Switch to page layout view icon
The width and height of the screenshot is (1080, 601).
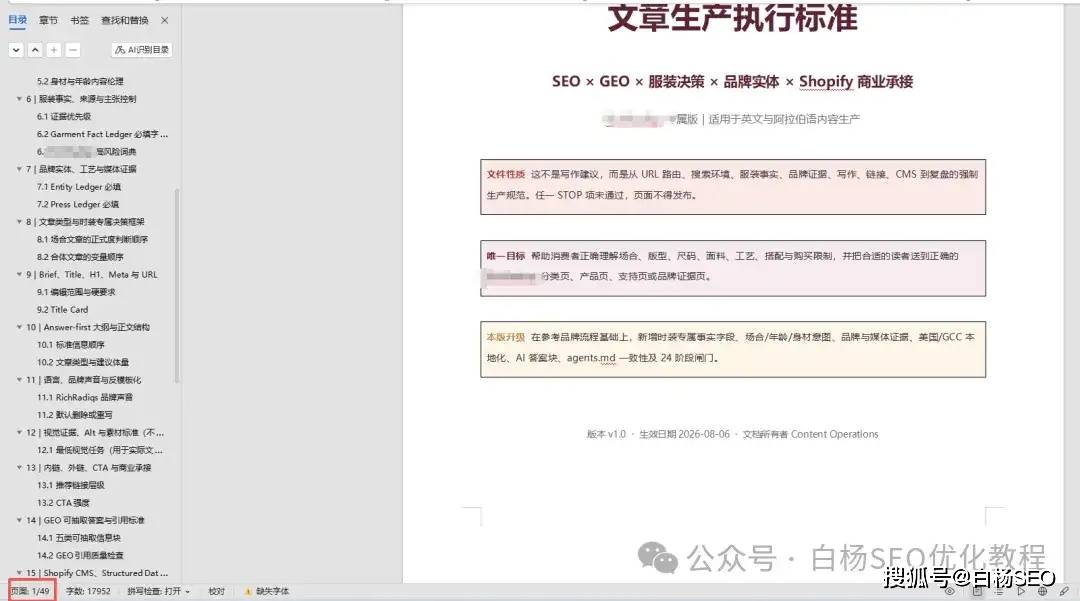point(977,591)
